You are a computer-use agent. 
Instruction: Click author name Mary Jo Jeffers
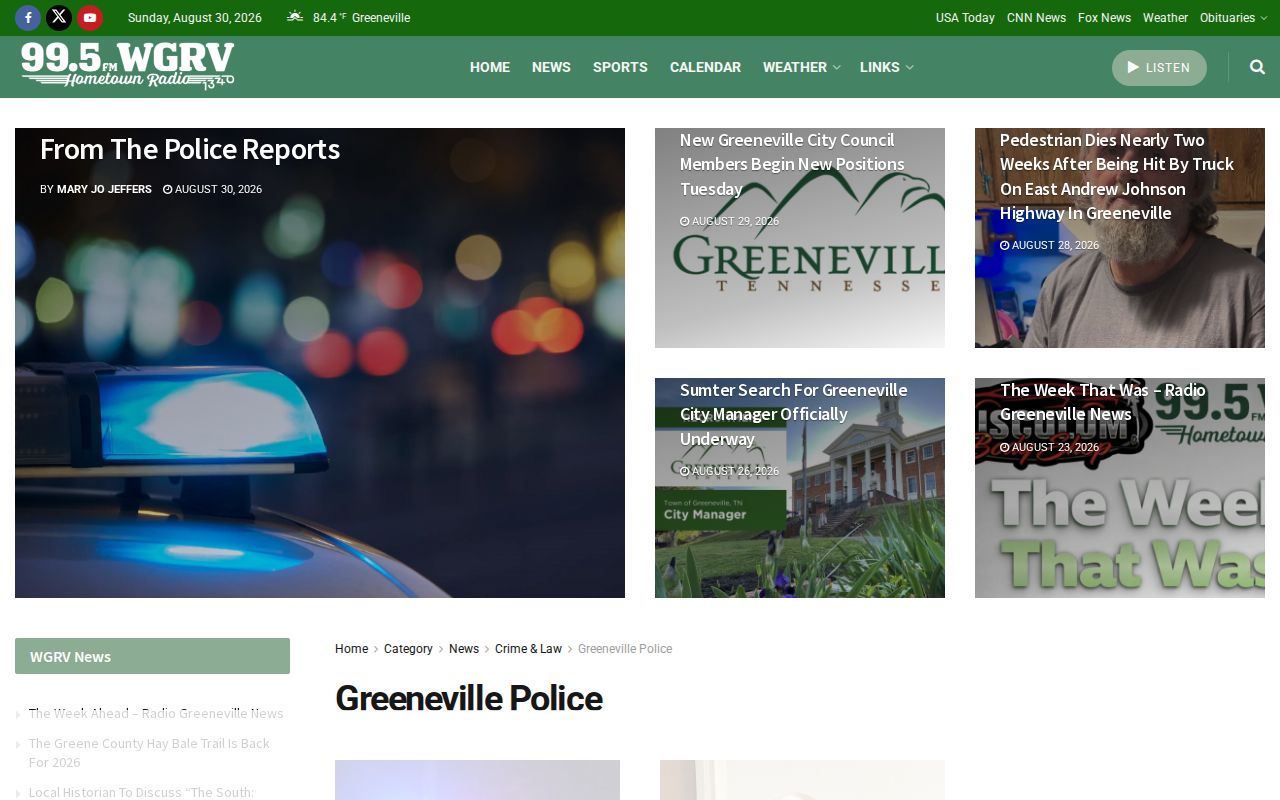tap(104, 189)
